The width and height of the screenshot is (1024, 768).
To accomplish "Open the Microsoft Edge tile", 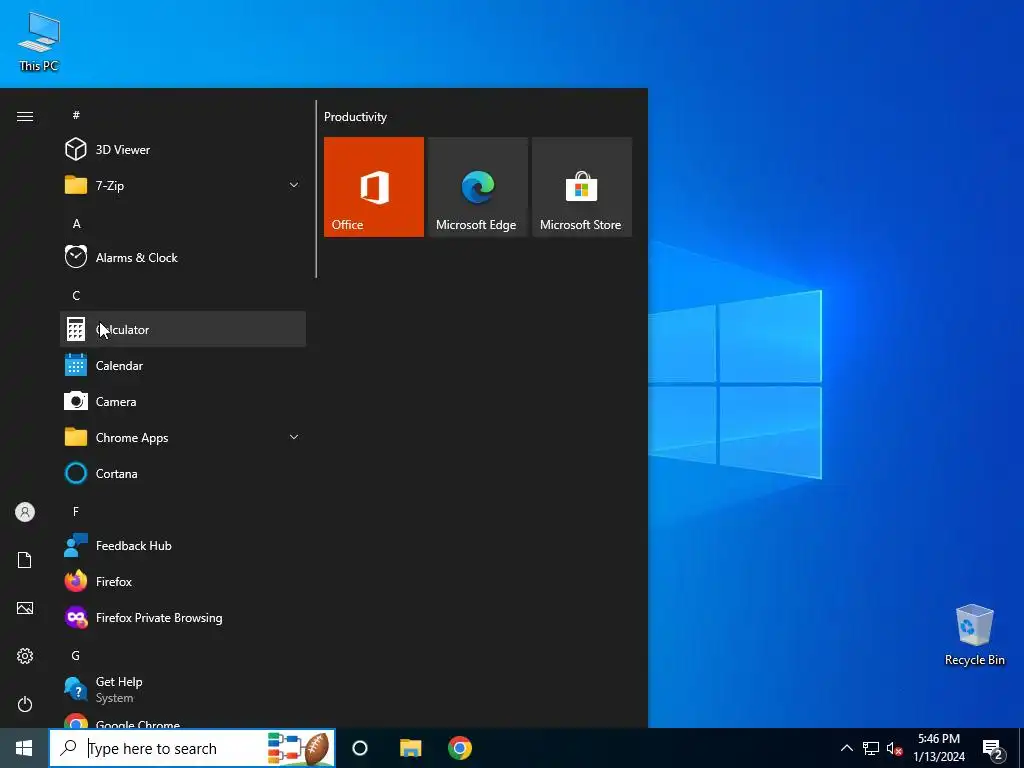I will (477, 187).
